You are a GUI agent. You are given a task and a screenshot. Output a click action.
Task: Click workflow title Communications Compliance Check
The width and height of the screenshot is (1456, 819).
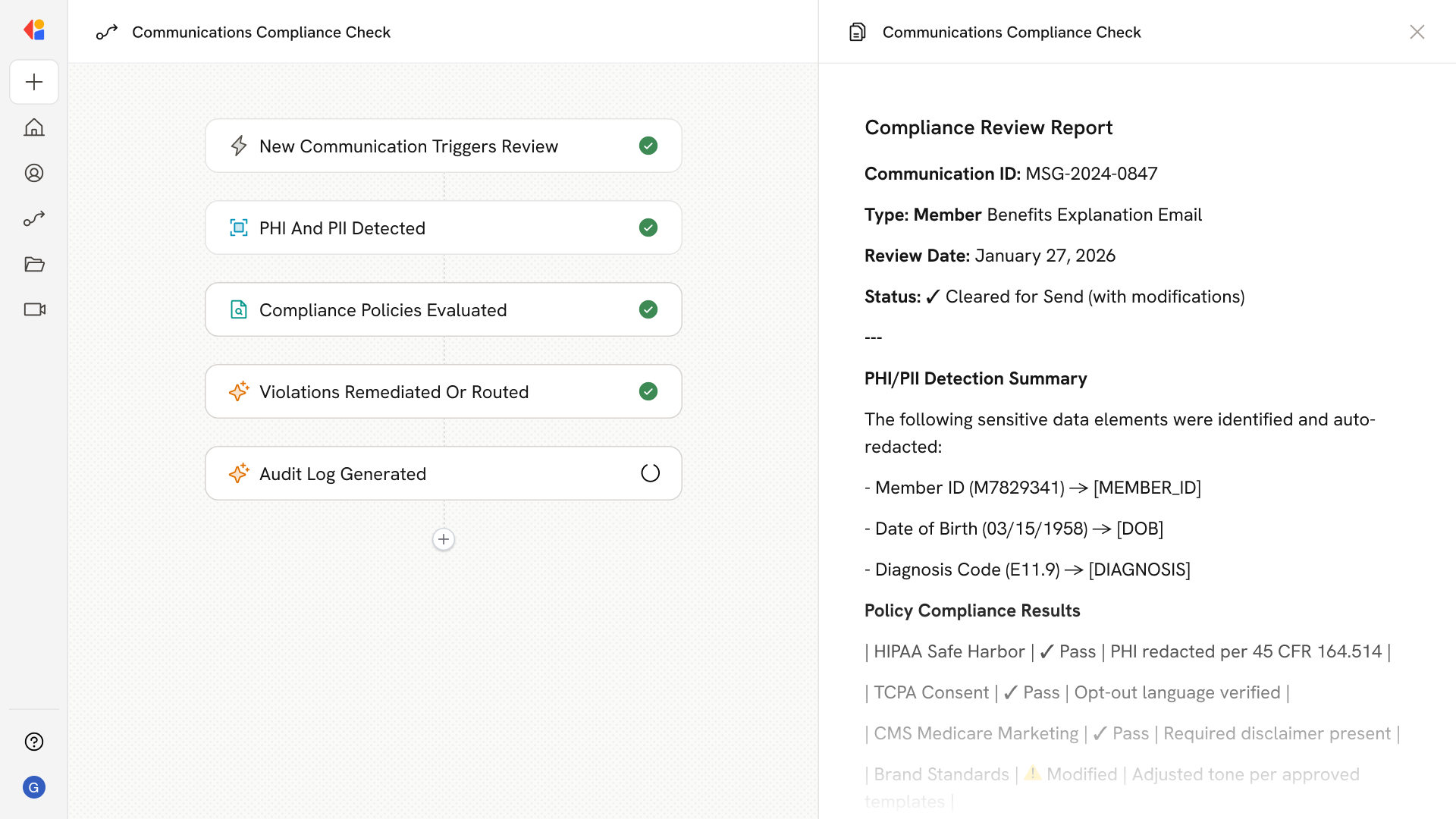pos(261,32)
